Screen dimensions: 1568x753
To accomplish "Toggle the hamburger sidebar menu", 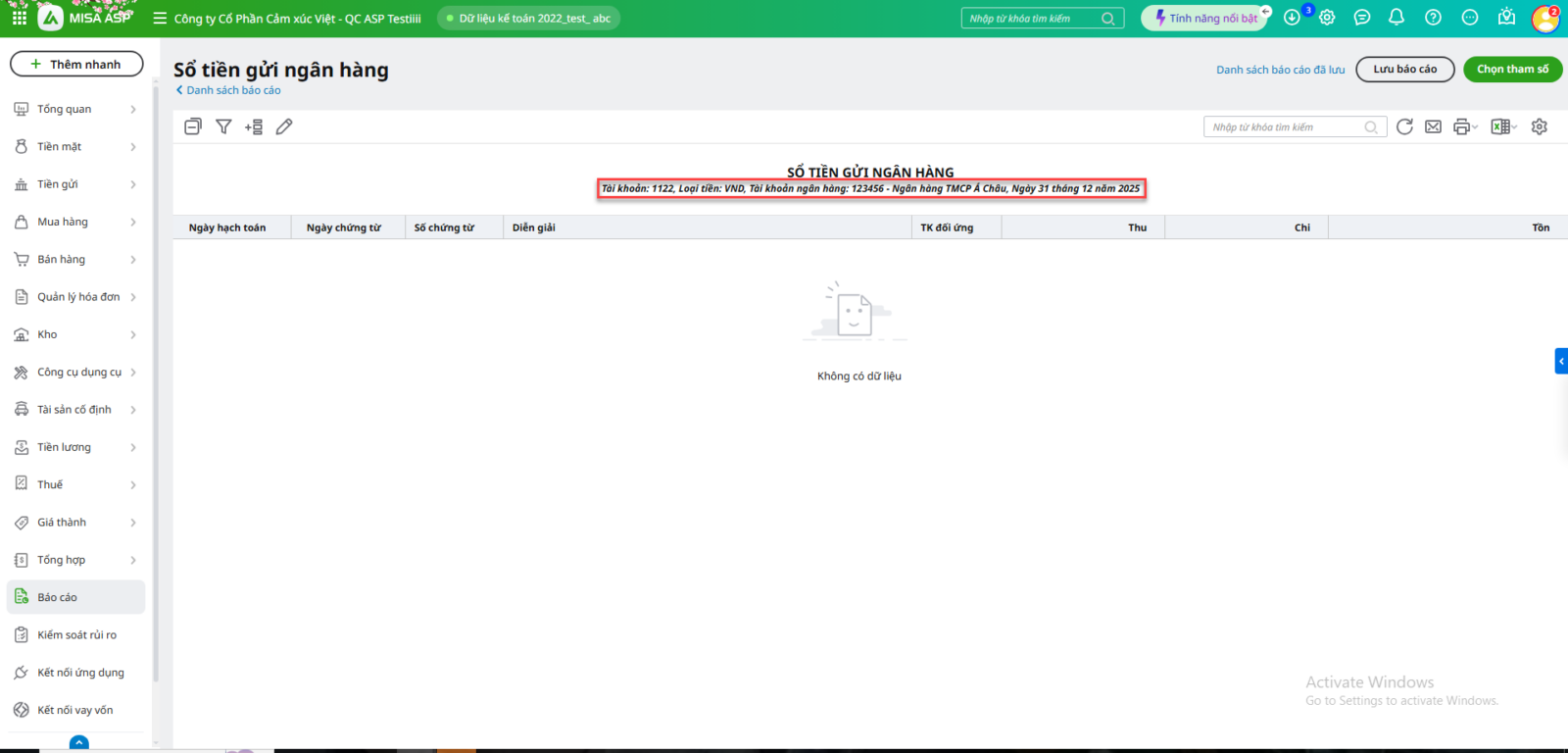I will coord(160,18).
